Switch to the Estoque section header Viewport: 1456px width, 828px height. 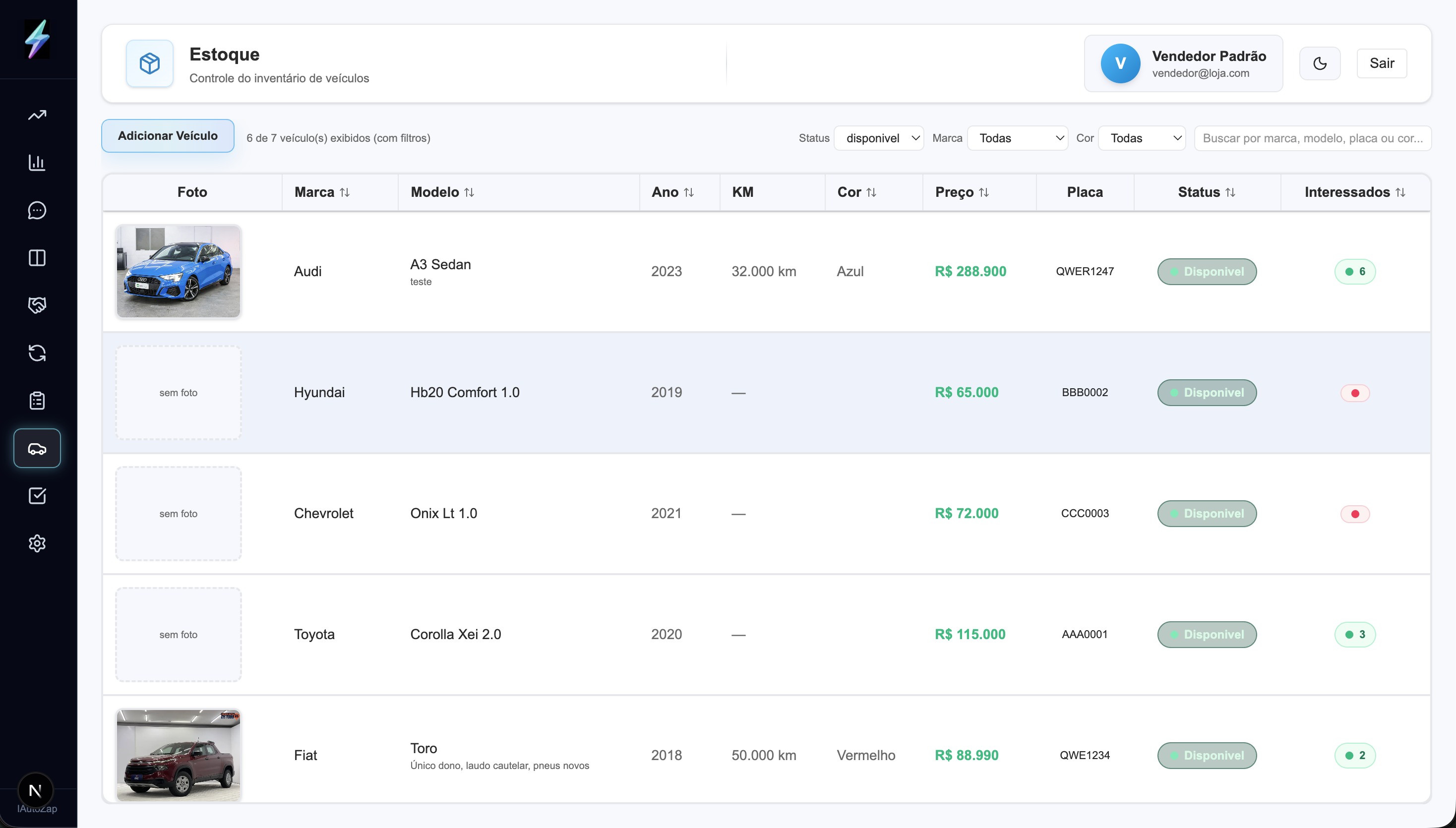click(224, 55)
